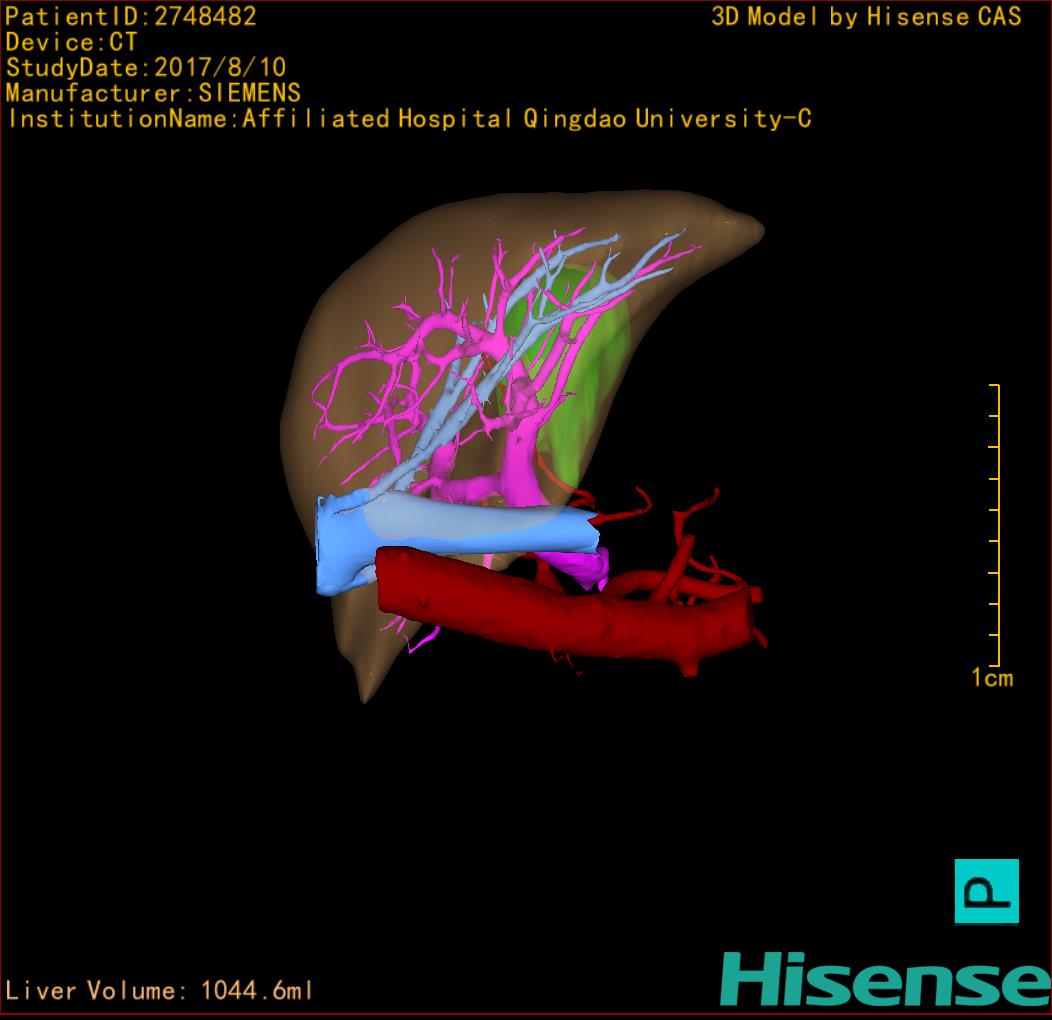This screenshot has height=1020, width=1052.
Task: Click the Hisense logo
Action: pos(885,979)
